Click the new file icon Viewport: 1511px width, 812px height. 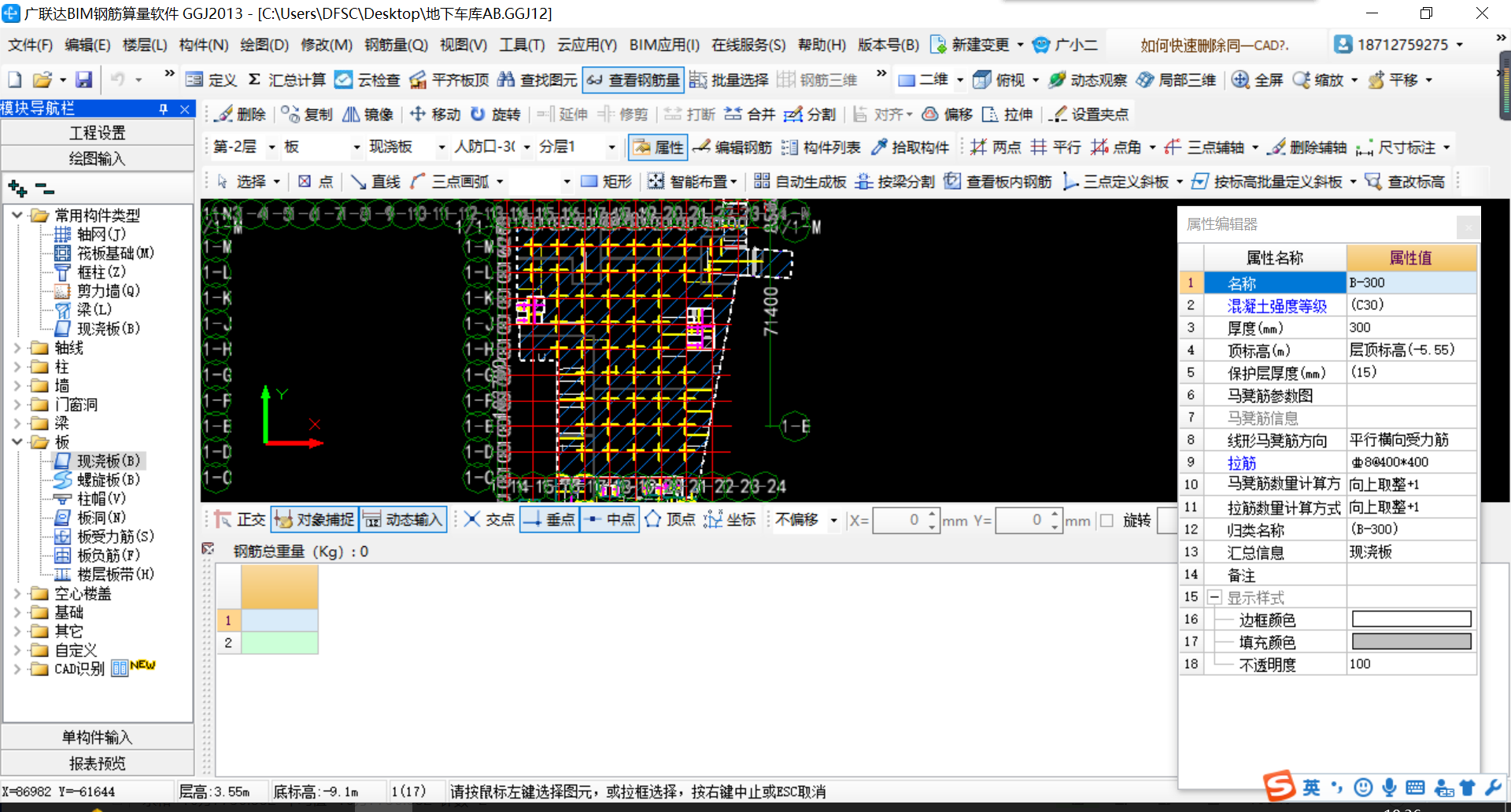point(15,79)
